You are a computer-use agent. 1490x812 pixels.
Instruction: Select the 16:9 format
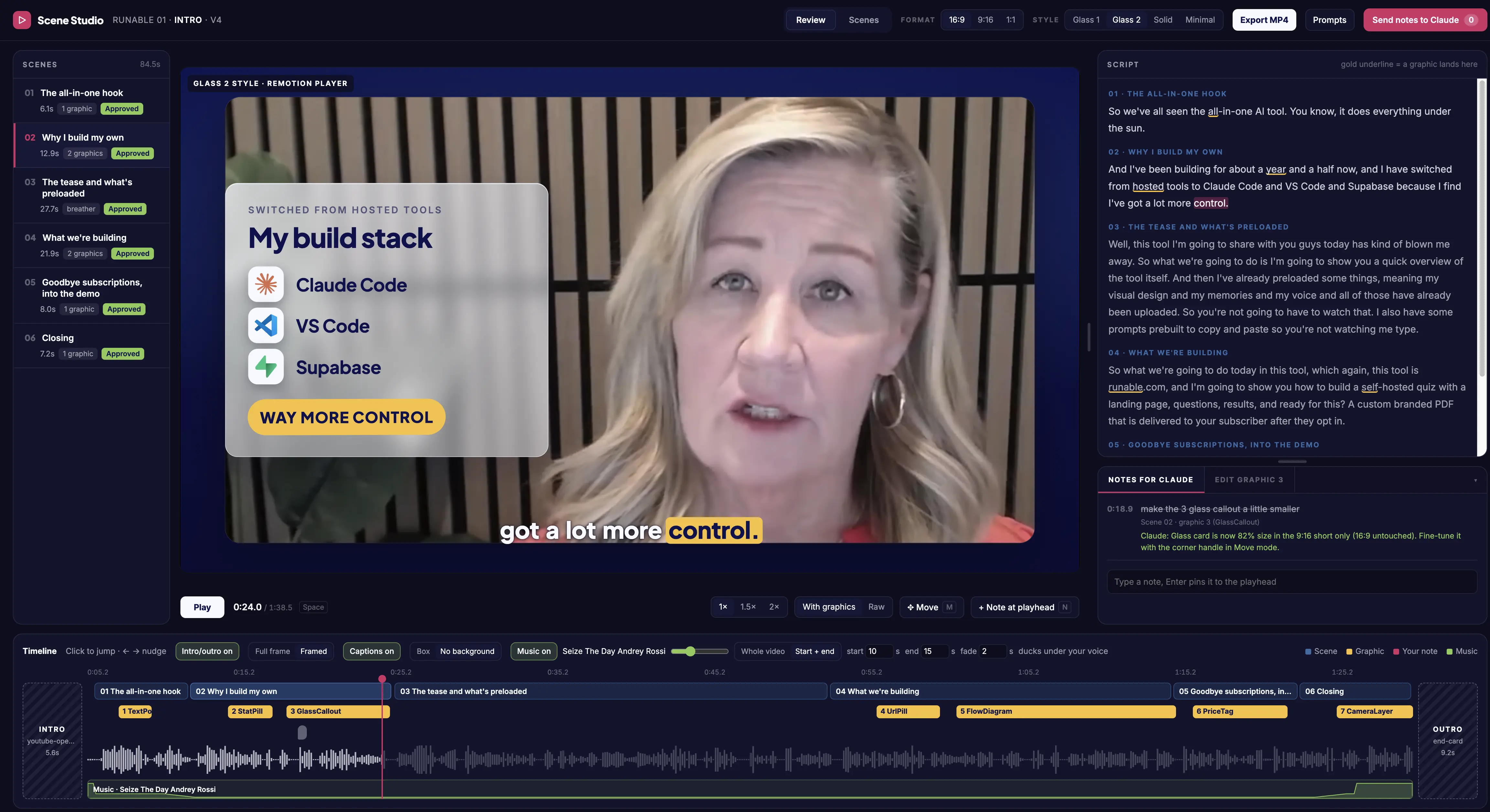(x=957, y=20)
